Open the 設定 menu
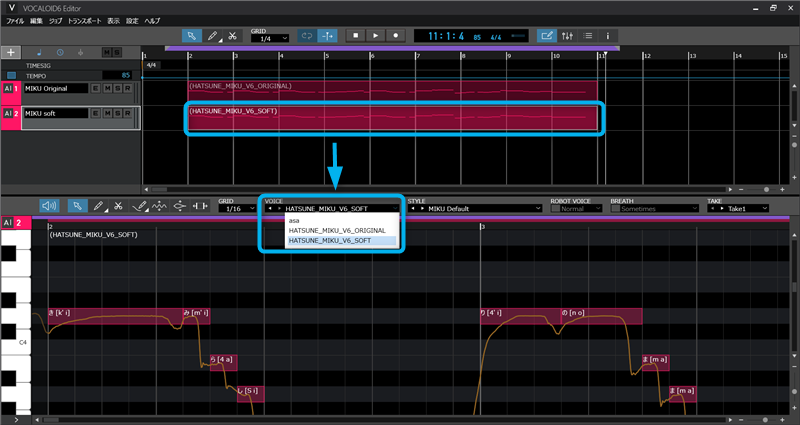The width and height of the screenshot is (800, 425). pos(132,21)
